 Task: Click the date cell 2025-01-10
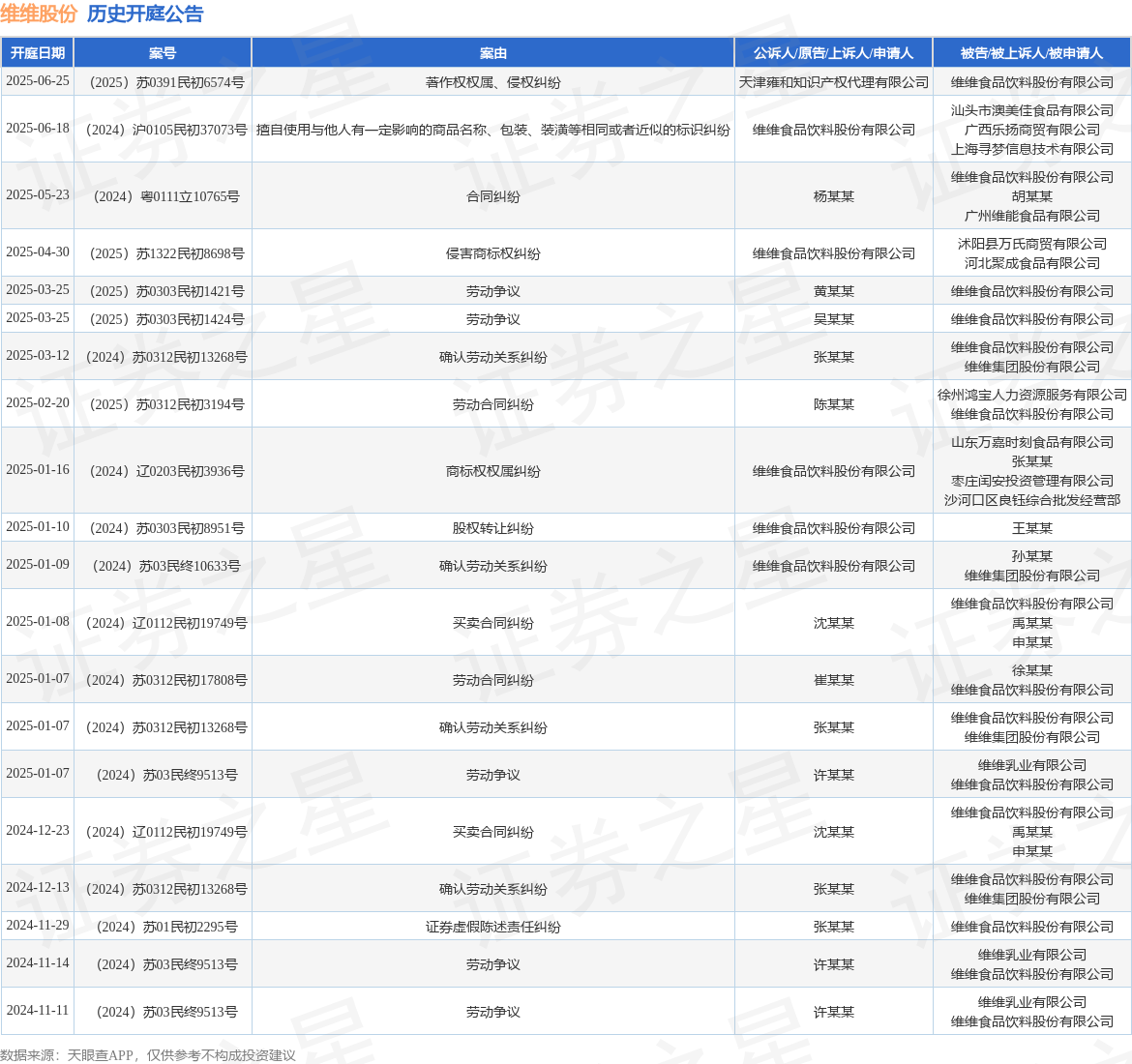coord(38,527)
